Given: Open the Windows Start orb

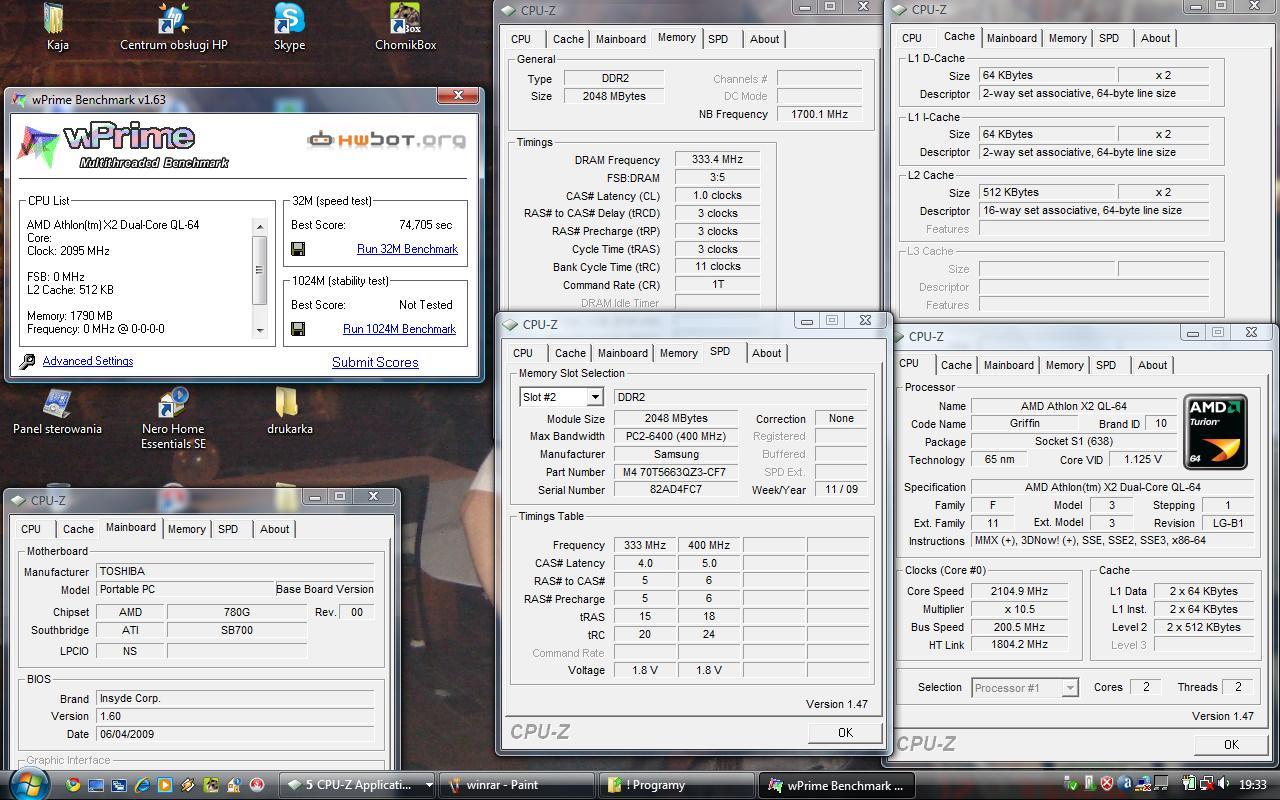Looking at the screenshot, I should (x=29, y=784).
